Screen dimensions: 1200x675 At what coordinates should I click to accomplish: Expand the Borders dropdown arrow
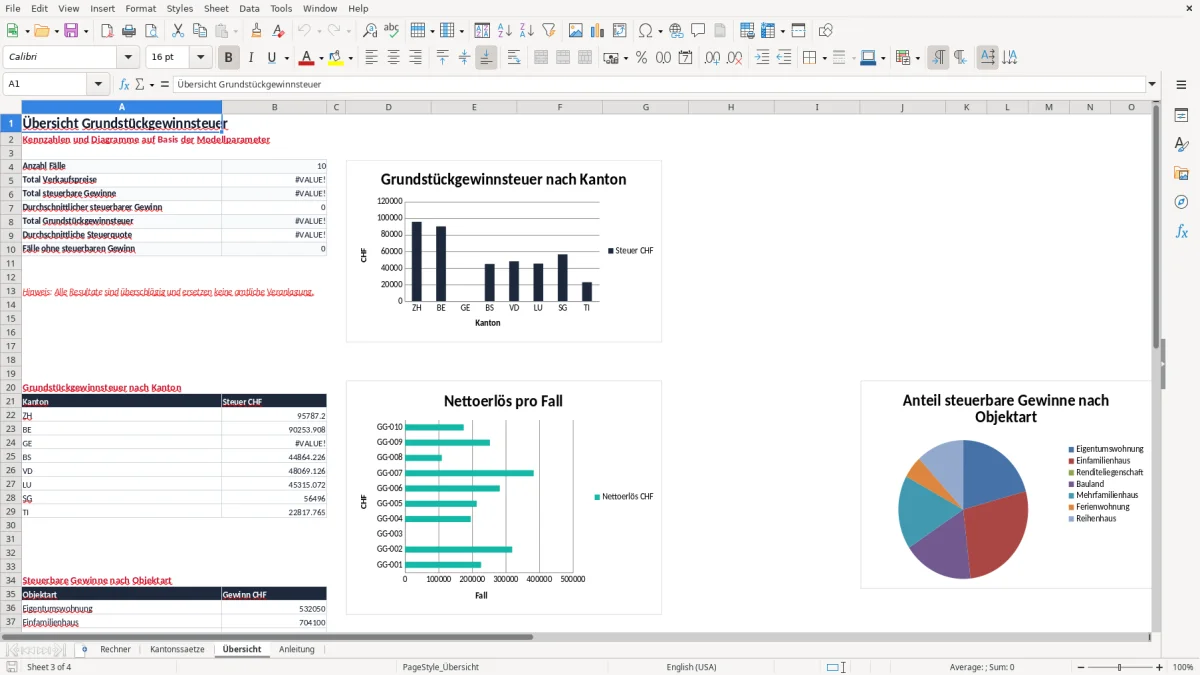(824, 58)
